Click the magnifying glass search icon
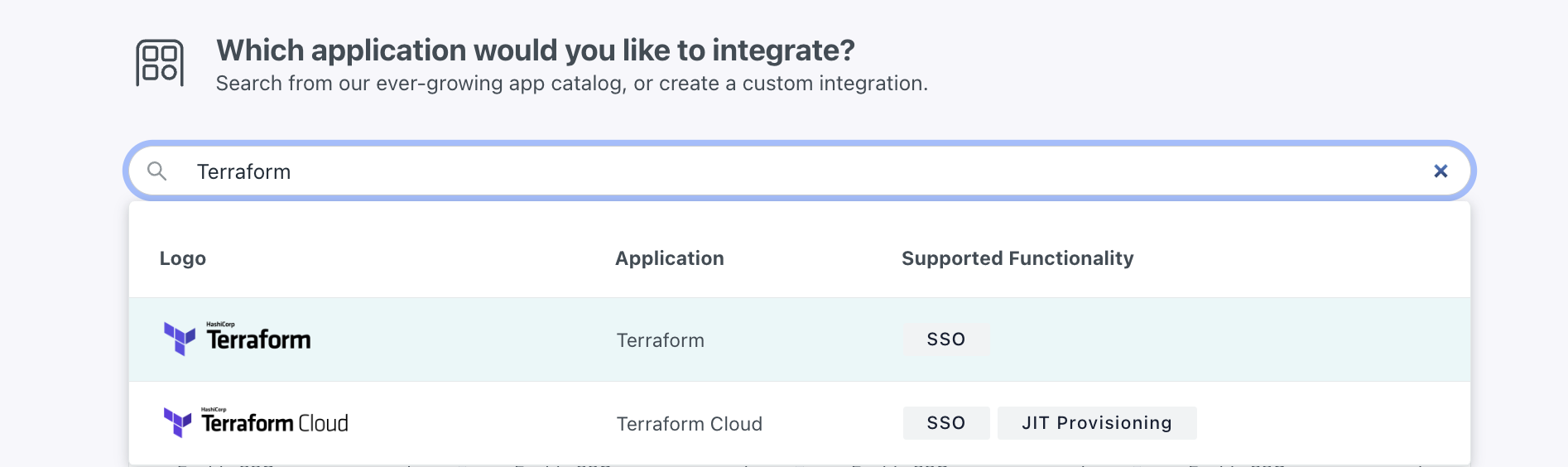1568x467 pixels. coord(156,171)
